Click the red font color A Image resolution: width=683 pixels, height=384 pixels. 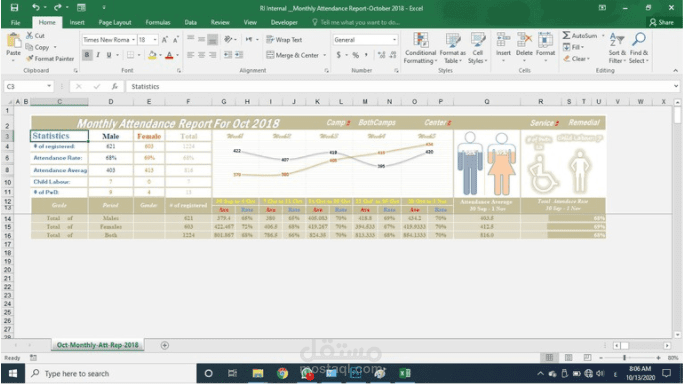[169, 55]
